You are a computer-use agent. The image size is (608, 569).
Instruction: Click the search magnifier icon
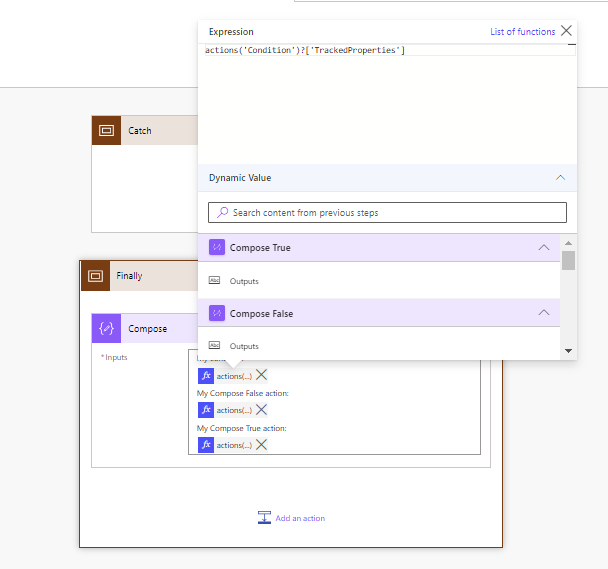pyautogui.click(x=222, y=213)
